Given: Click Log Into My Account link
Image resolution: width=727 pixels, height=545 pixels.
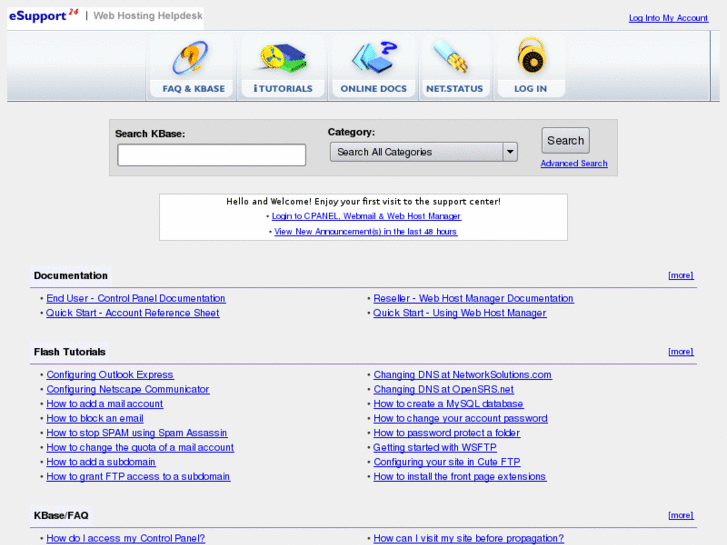Looking at the screenshot, I should [x=668, y=18].
